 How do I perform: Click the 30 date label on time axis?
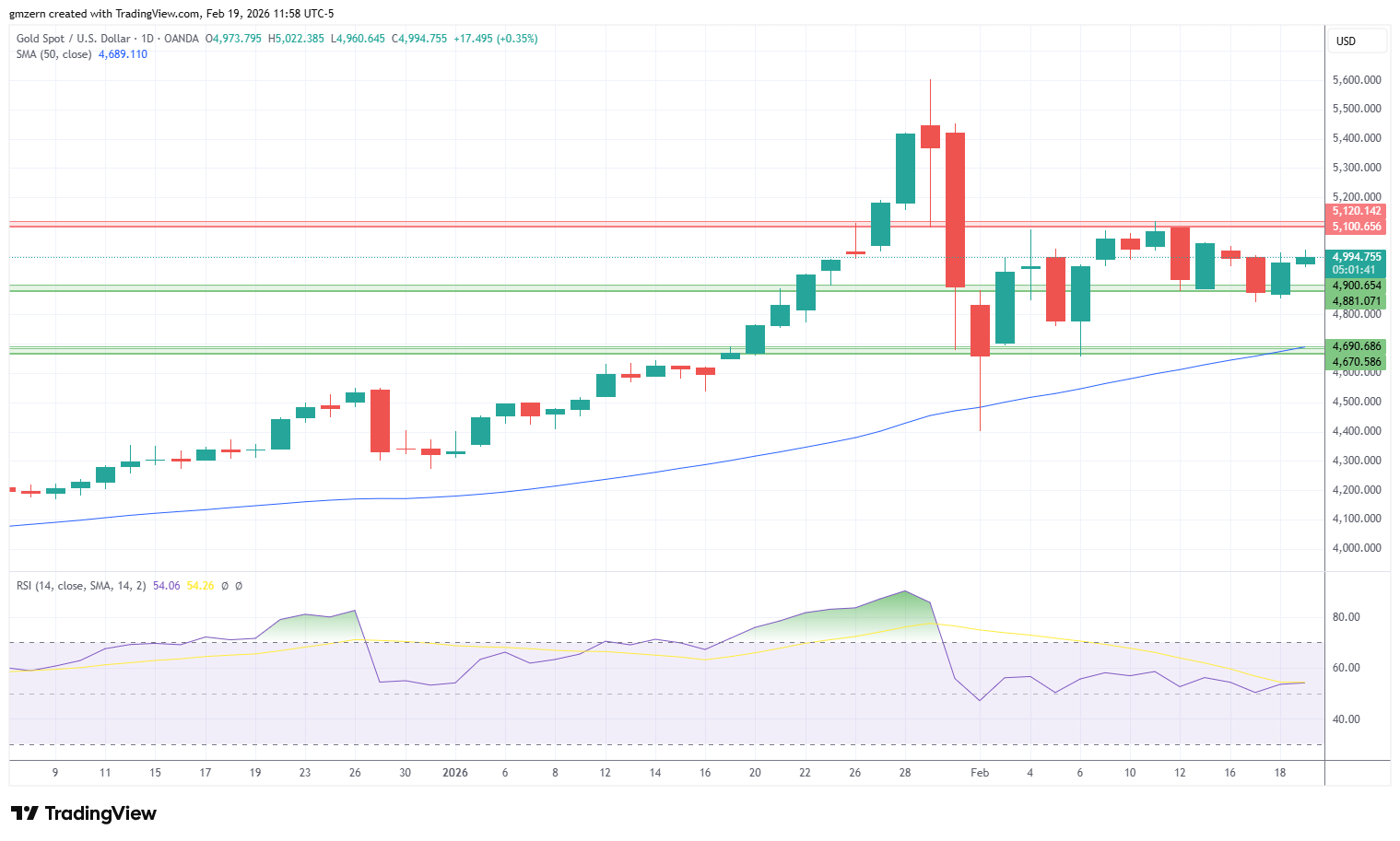[x=405, y=773]
